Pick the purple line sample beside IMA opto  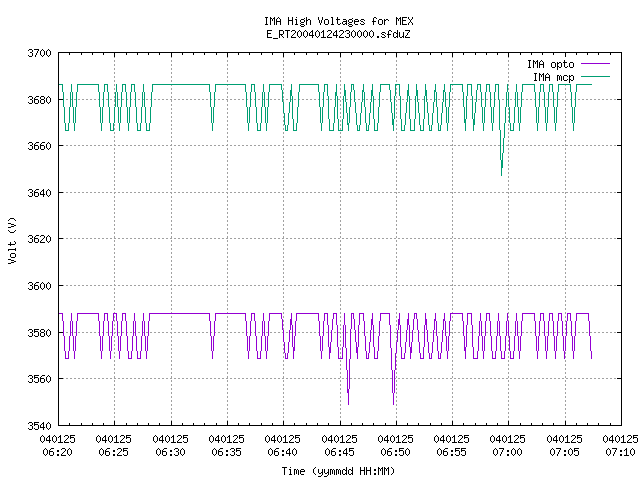pos(595,64)
